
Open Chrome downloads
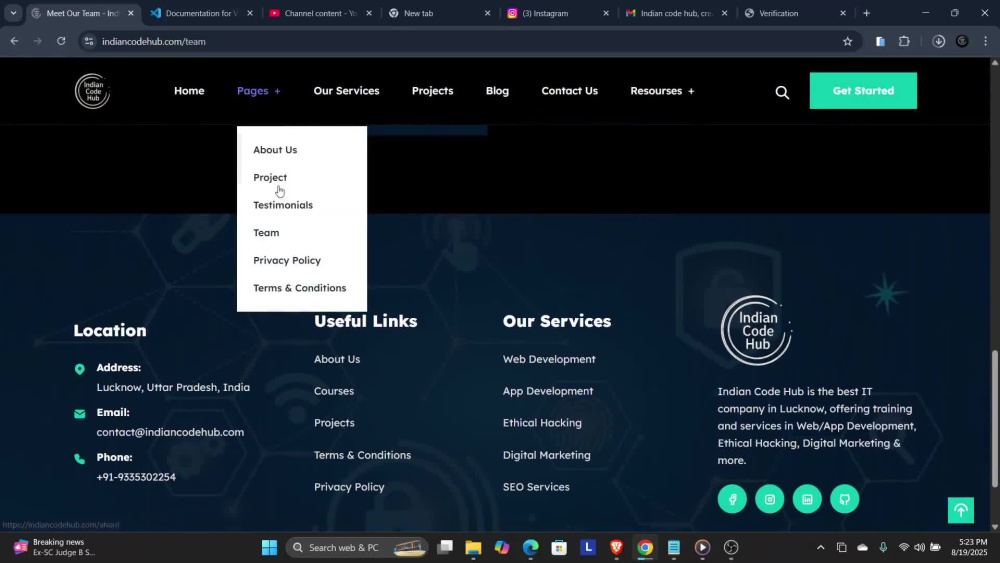tap(938, 41)
